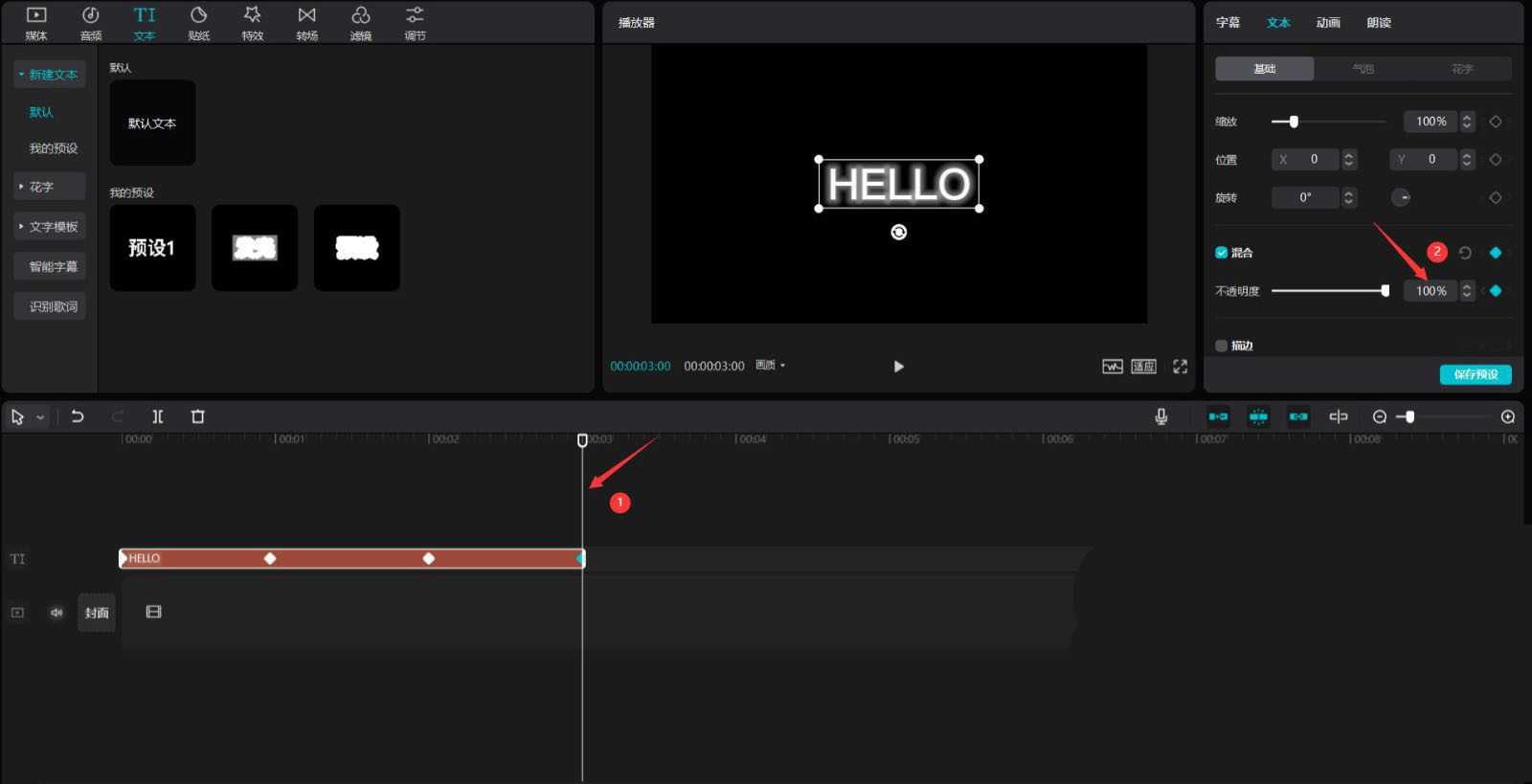Click the 封面 cover button on track

(x=97, y=613)
